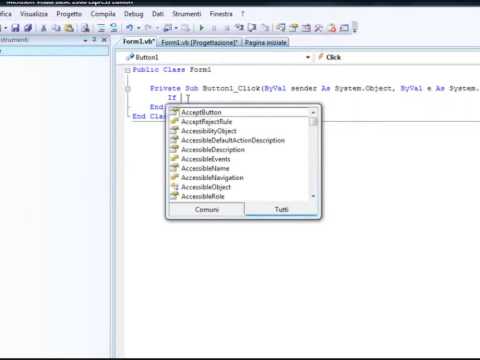Select AccessibleNavigation in the completion list
This screenshot has height=360, width=480.
click(239, 178)
